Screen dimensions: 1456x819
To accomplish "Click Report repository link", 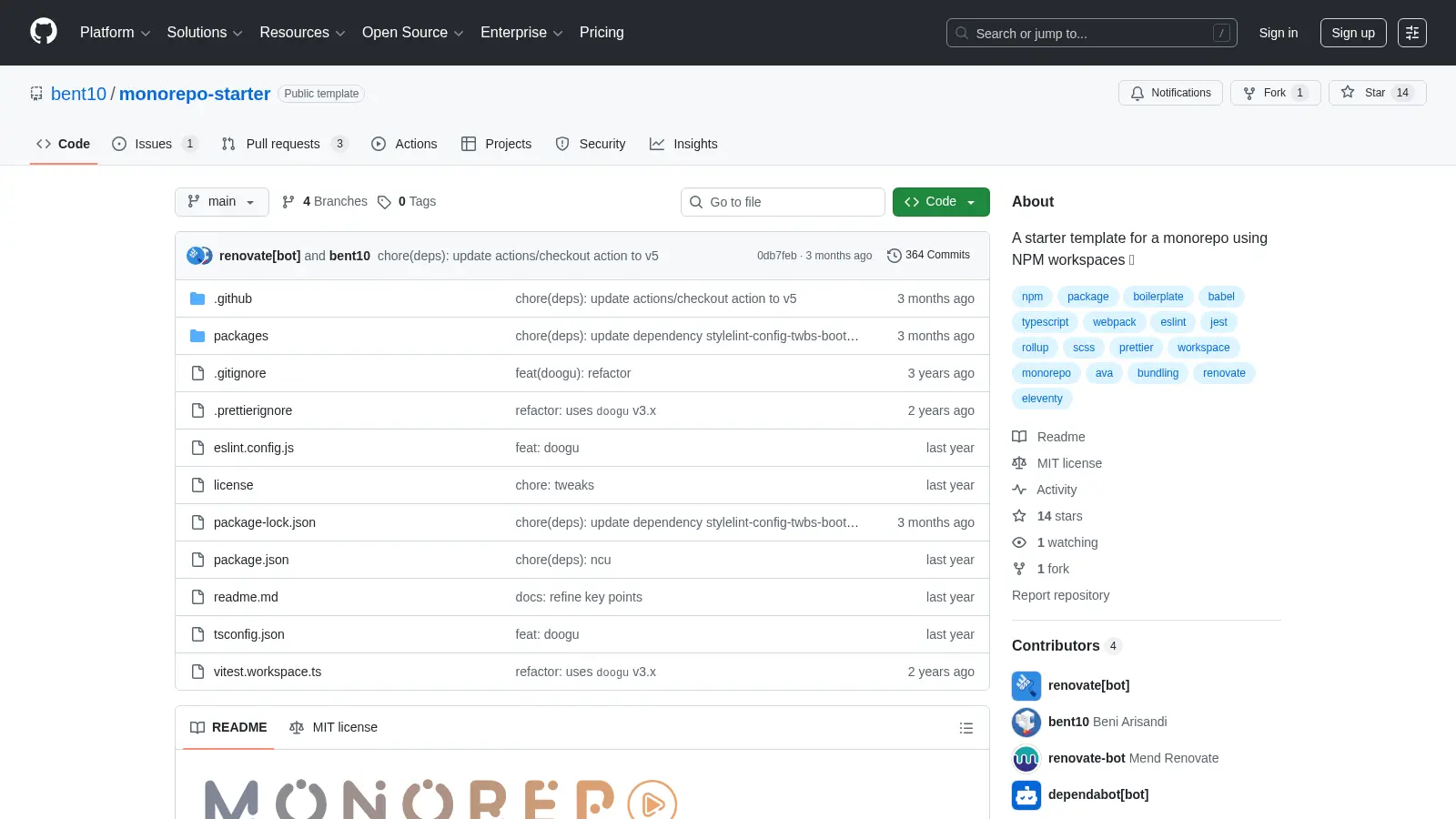I will click(x=1060, y=595).
